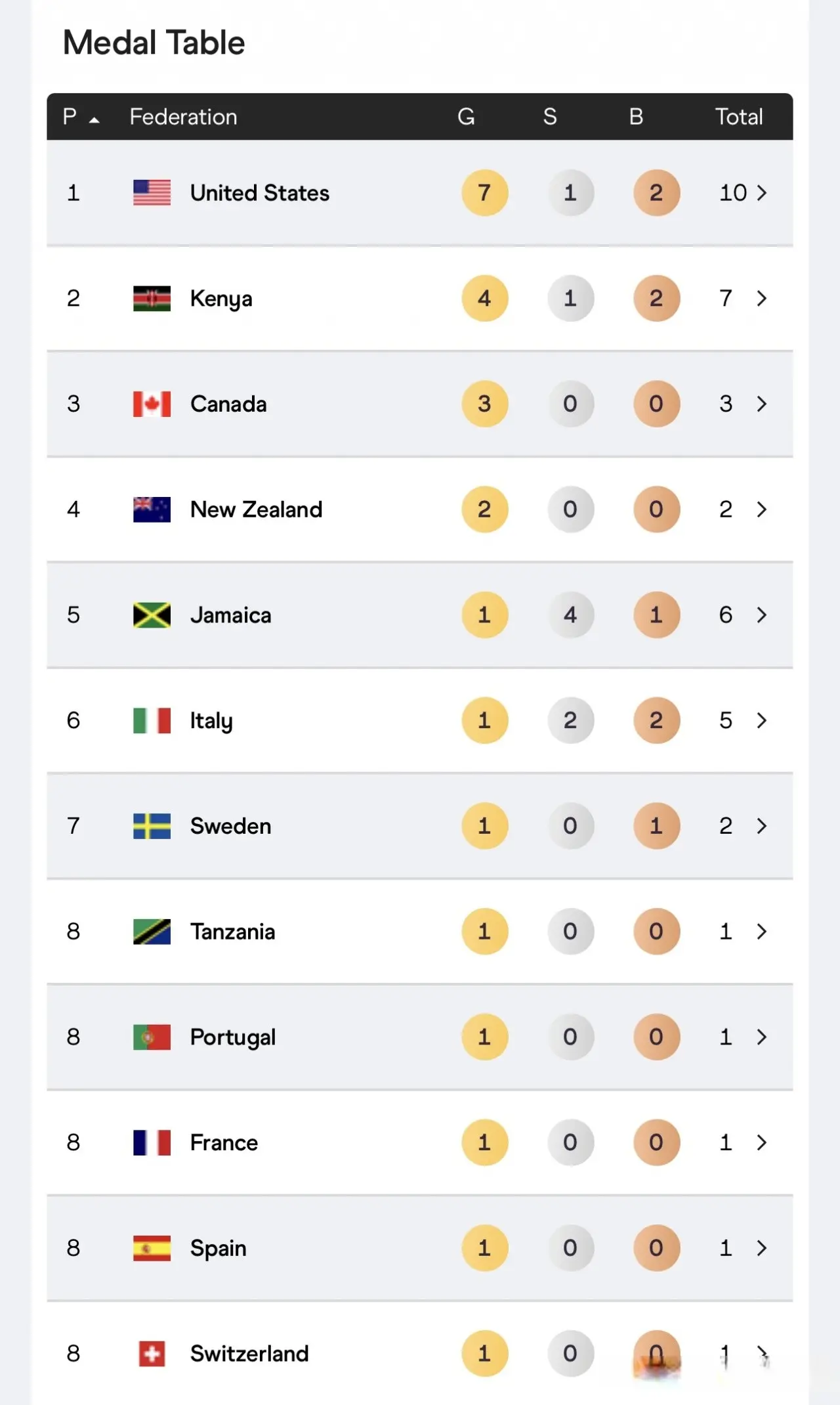The width and height of the screenshot is (840, 1405).
Task: Click the G gold column header
Action: [x=466, y=117]
